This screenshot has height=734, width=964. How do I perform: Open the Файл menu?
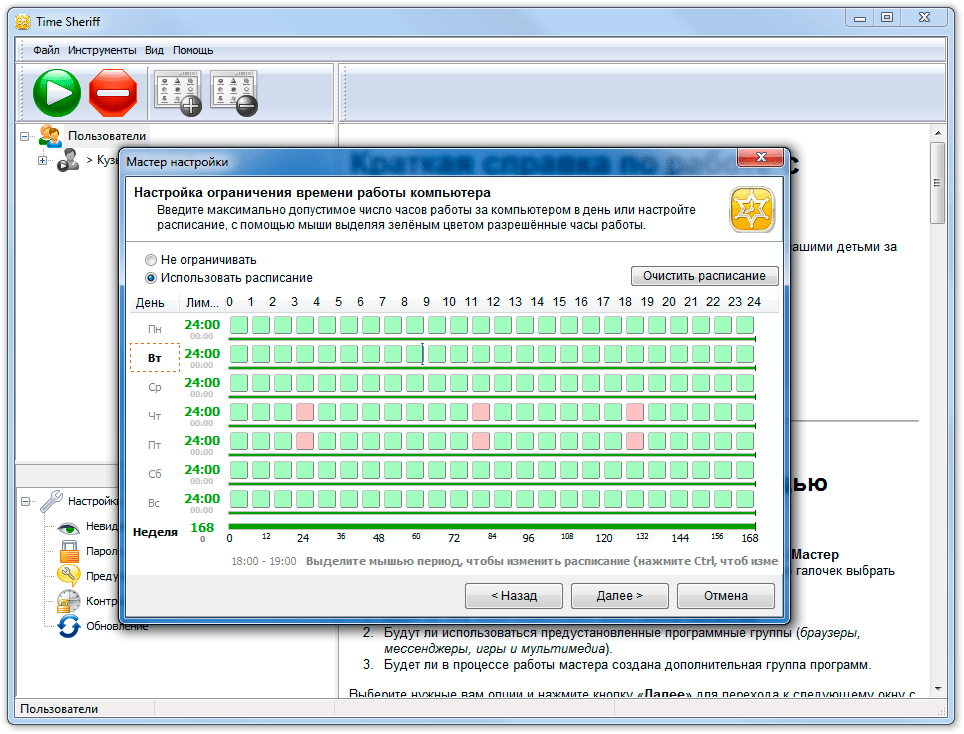[46, 50]
